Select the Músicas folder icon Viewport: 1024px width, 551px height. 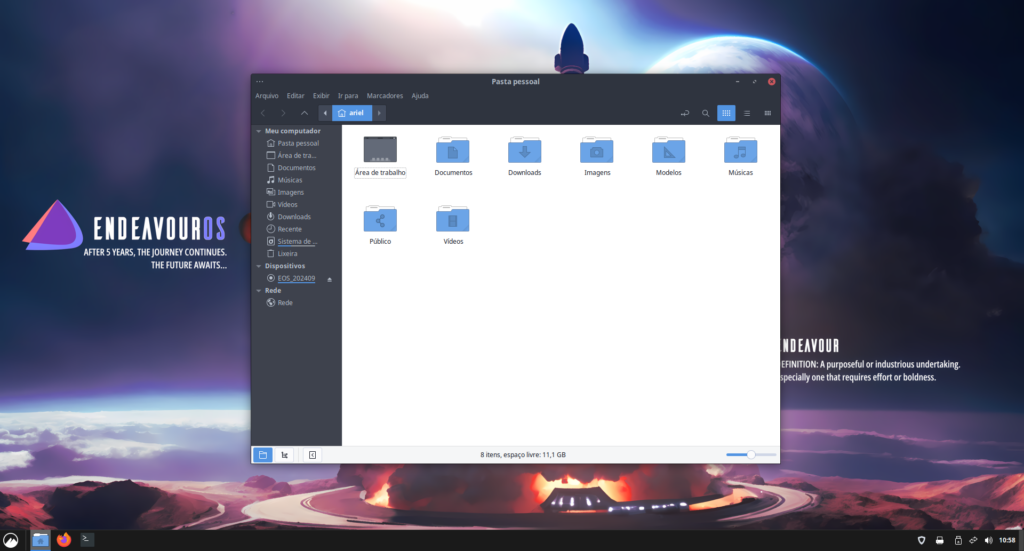[741, 150]
